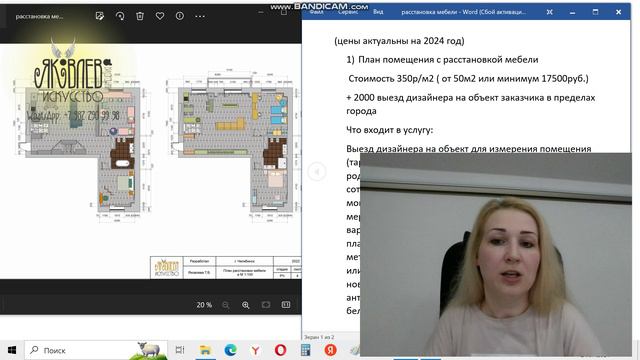
Task: Open the Файл menu in Word
Action: [316, 12]
